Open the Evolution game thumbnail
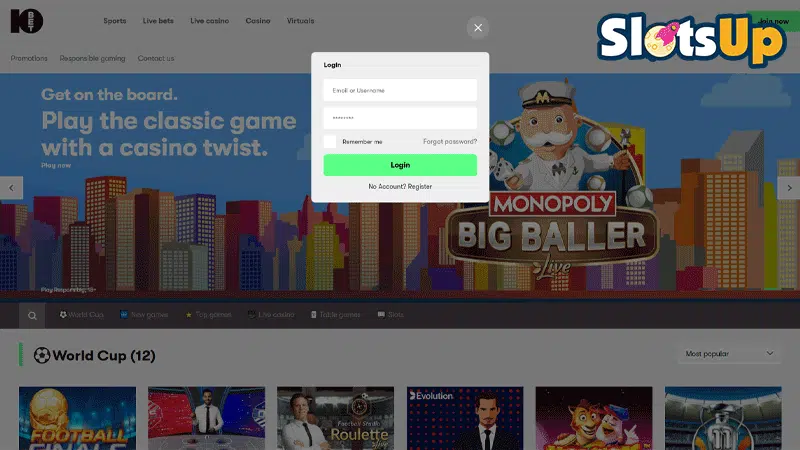 pos(465,418)
